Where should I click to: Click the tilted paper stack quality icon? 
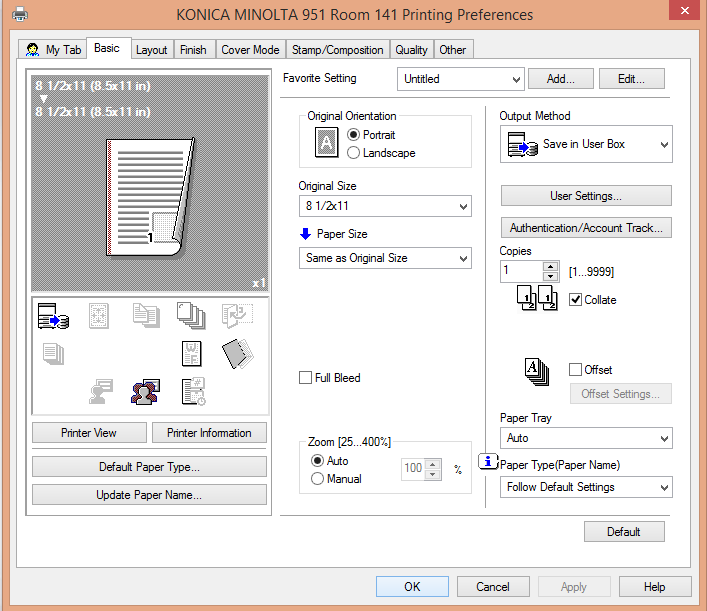238,354
